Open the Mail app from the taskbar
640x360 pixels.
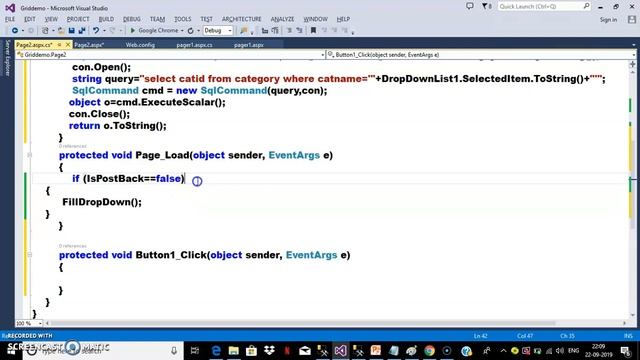click(x=305, y=351)
